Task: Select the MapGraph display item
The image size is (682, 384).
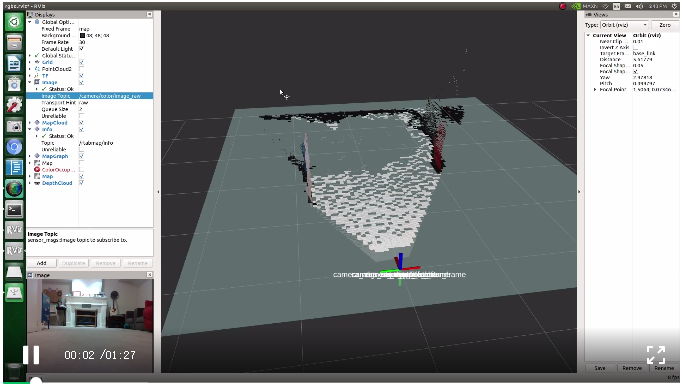Action: (x=55, y=156)
